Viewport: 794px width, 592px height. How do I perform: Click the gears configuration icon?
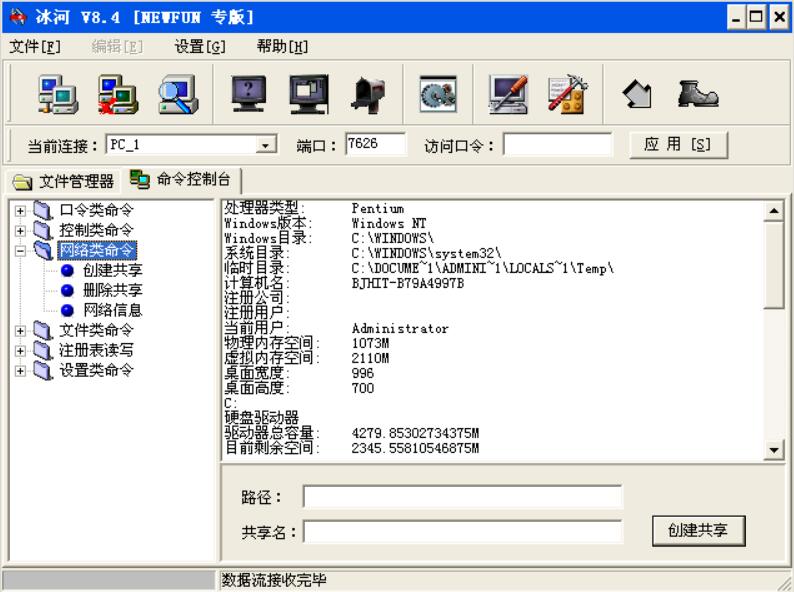pyautogui.click(x=438, y=94)
